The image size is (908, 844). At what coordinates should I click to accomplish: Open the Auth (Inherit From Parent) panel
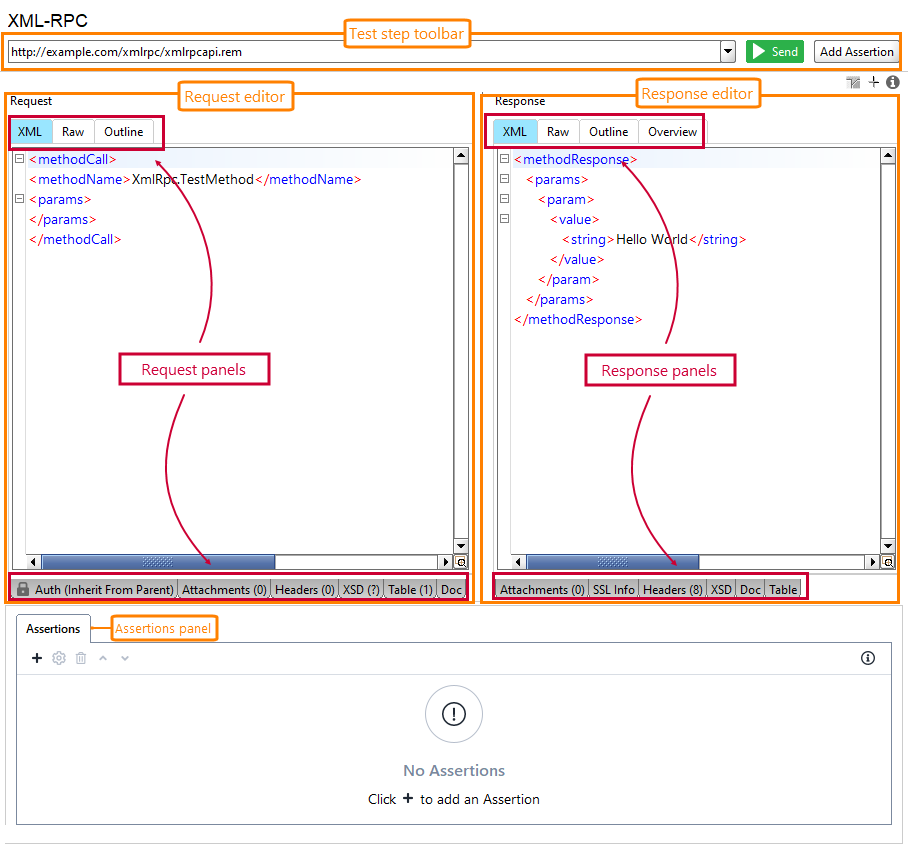[95, 589]
